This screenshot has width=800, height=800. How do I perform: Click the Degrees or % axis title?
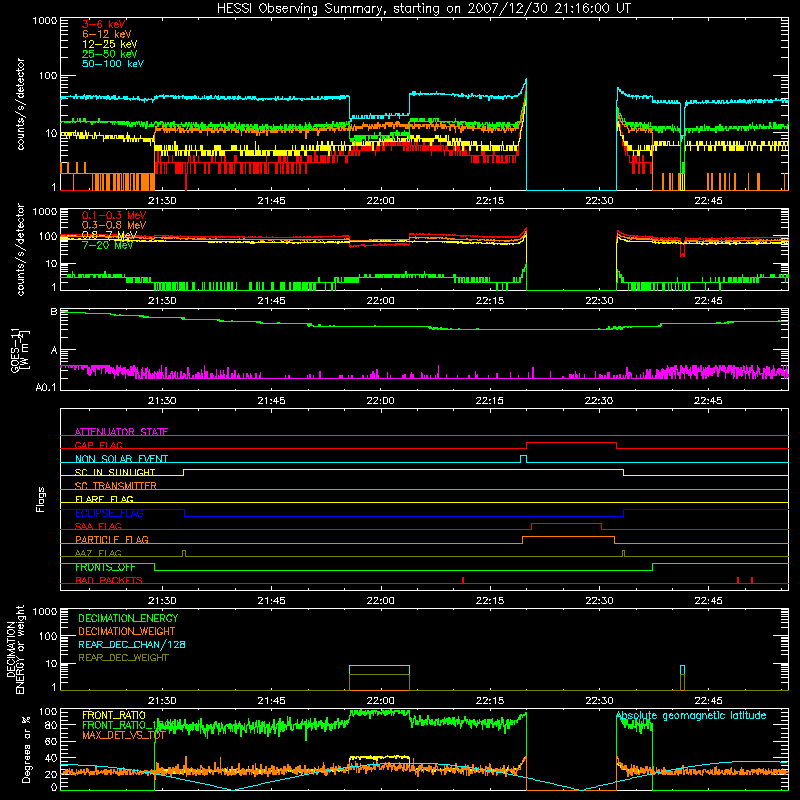coord(26,749)
